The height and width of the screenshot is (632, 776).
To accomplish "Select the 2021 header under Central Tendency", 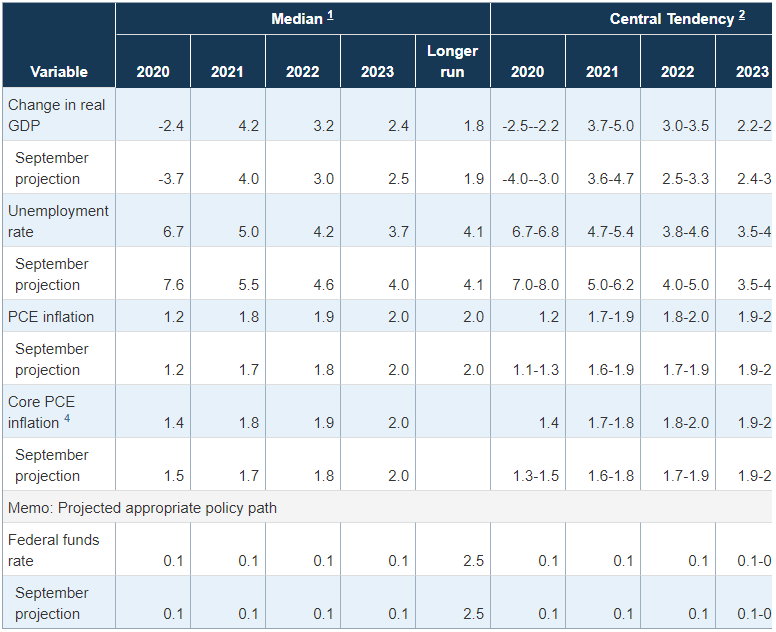I will click(x=602, y=72).
